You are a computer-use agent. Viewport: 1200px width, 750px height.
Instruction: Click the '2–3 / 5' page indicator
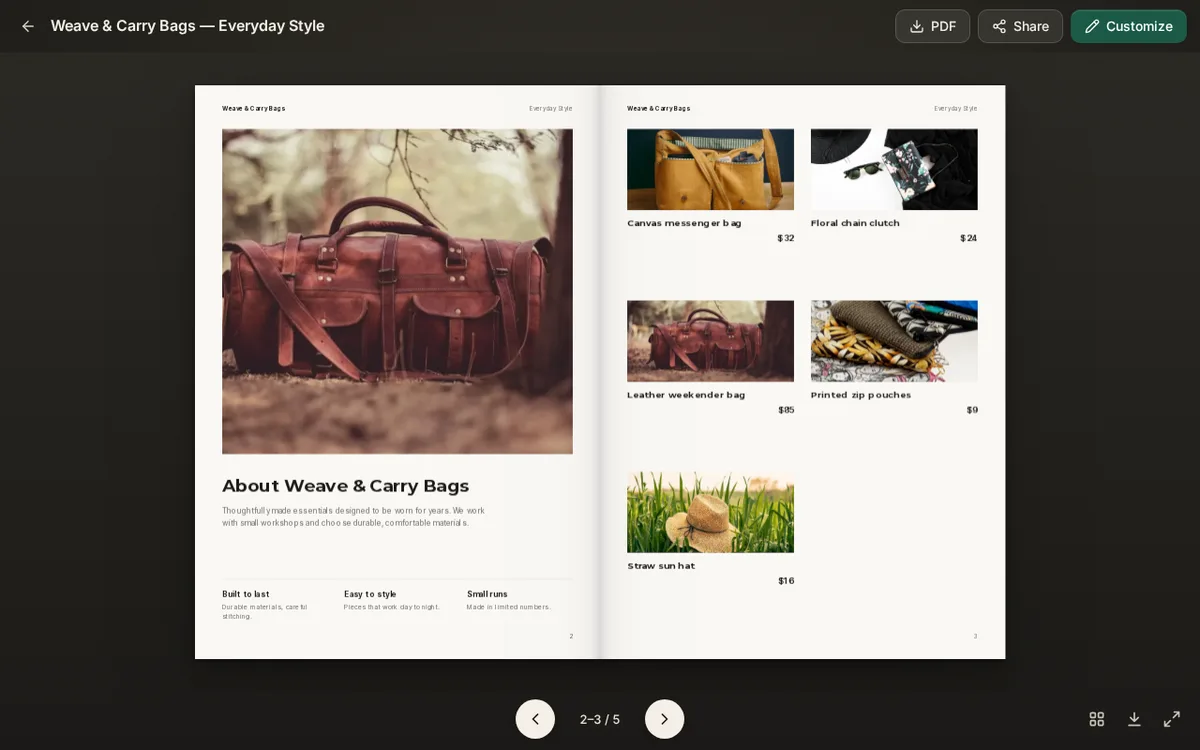[x=600, y=719]
